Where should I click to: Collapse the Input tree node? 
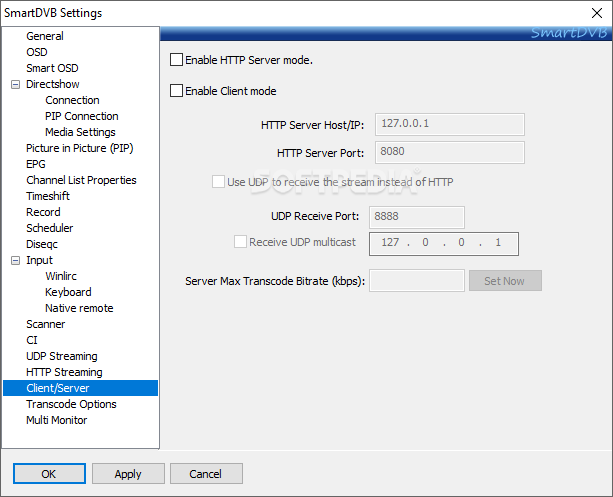pyautogui.click(x=15, y=260)
